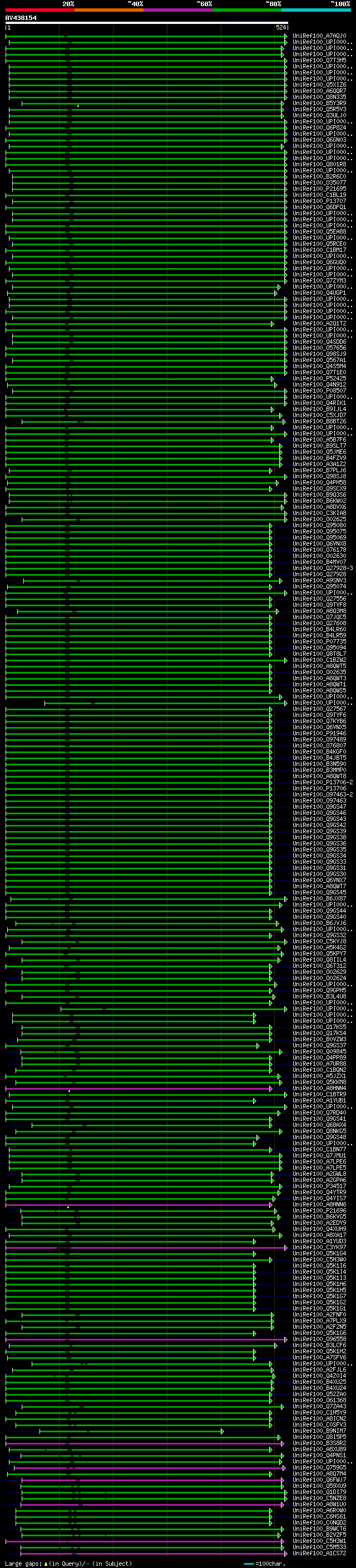Viewport: 356px width, 1568px height.
Task: Select hit label UniRef100_Q98SJ9
Action: 319,354
